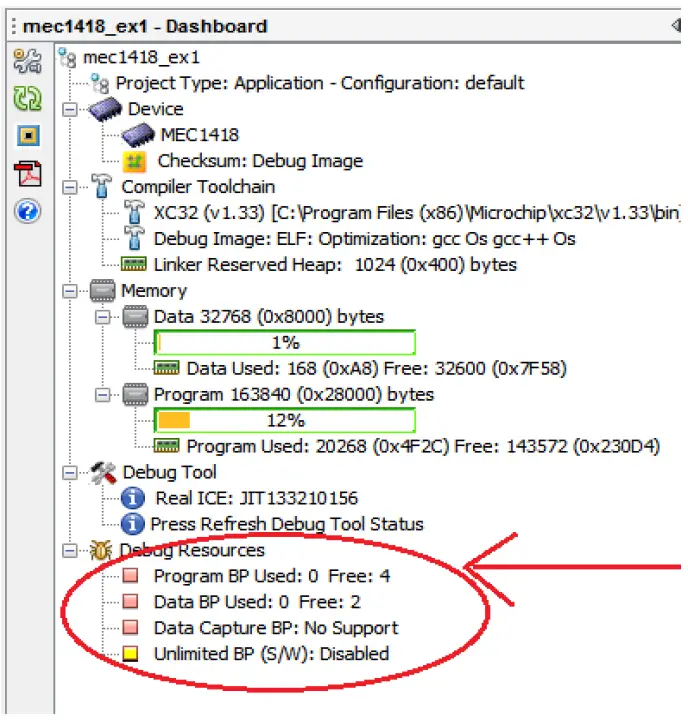This screenshot has width=688, height=721.
Task: Select Project Type: Application - Configuration: default
Action: tap(320, 83)
